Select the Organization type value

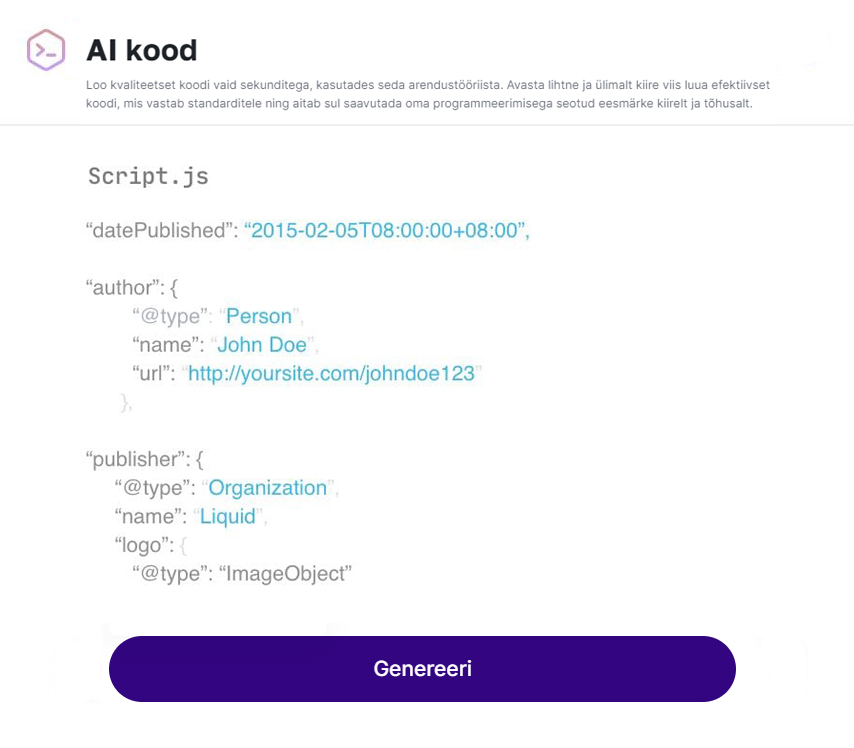coord(267,488)
